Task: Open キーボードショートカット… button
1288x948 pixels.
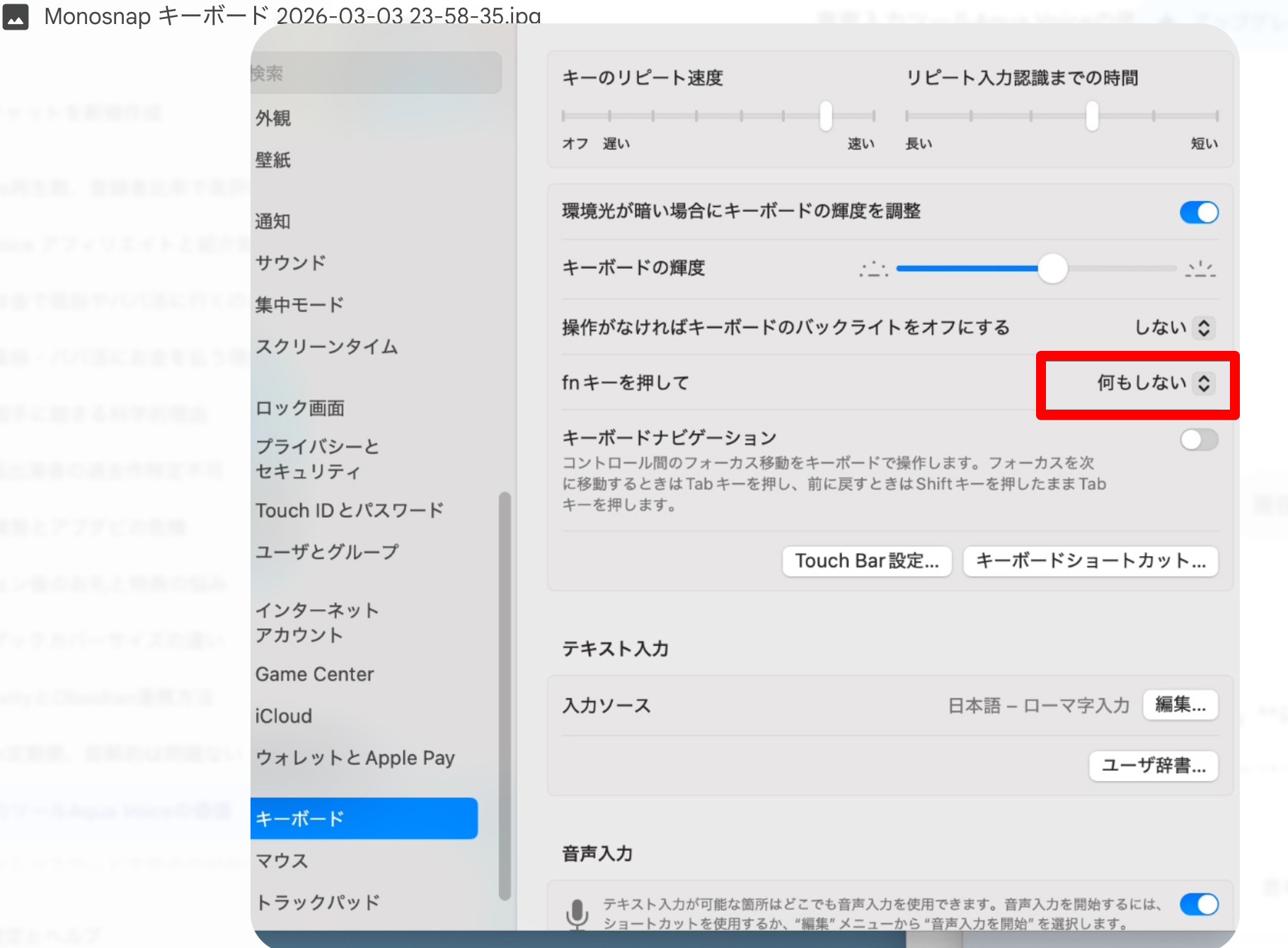Action: coord(1090,561)
